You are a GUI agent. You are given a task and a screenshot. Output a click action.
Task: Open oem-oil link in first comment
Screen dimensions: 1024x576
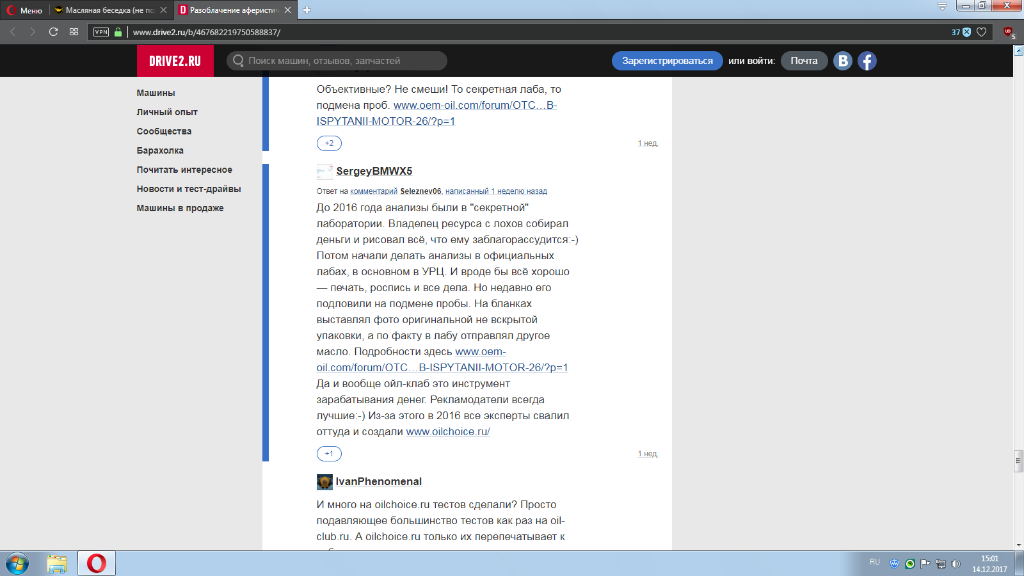tap(437, 113)
